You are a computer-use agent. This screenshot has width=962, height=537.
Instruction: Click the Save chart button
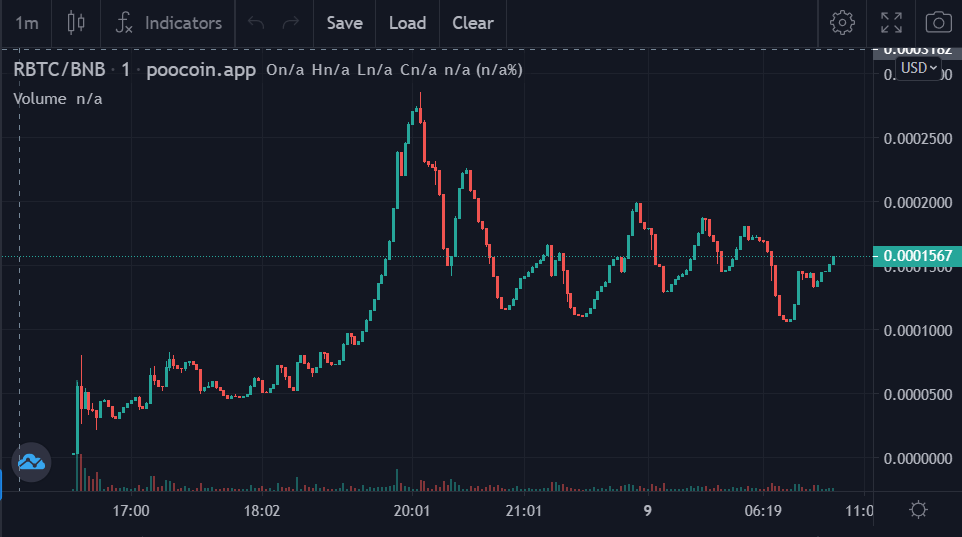tap(344, 23)
